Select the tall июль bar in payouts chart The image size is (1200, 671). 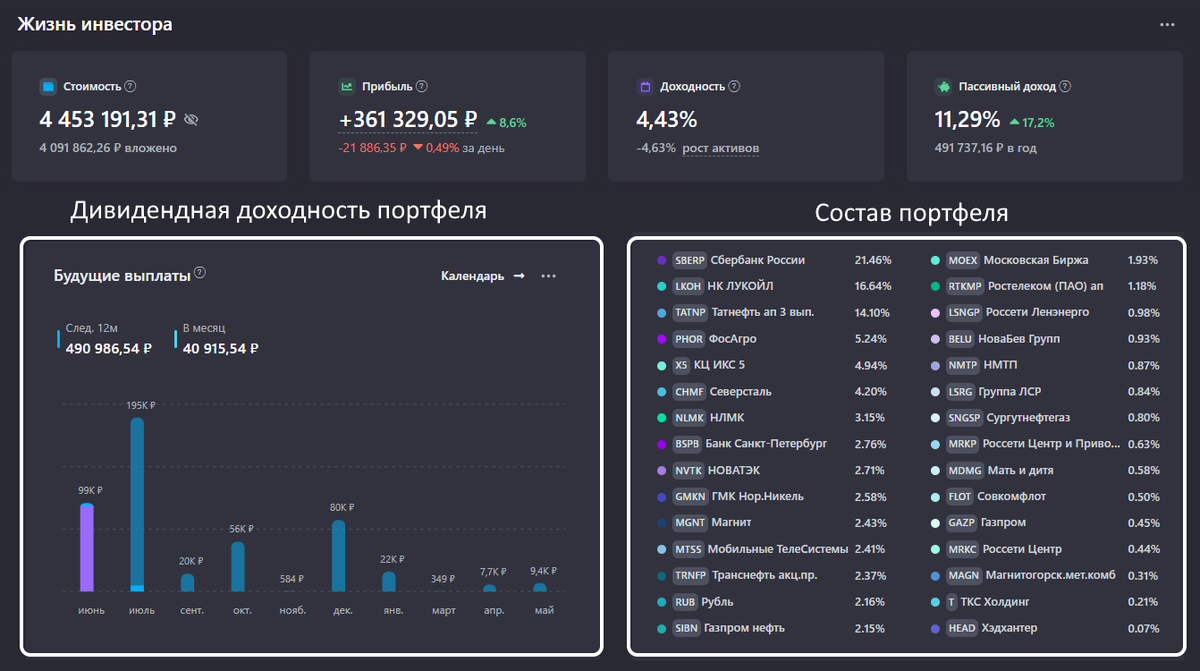[137, 504]
